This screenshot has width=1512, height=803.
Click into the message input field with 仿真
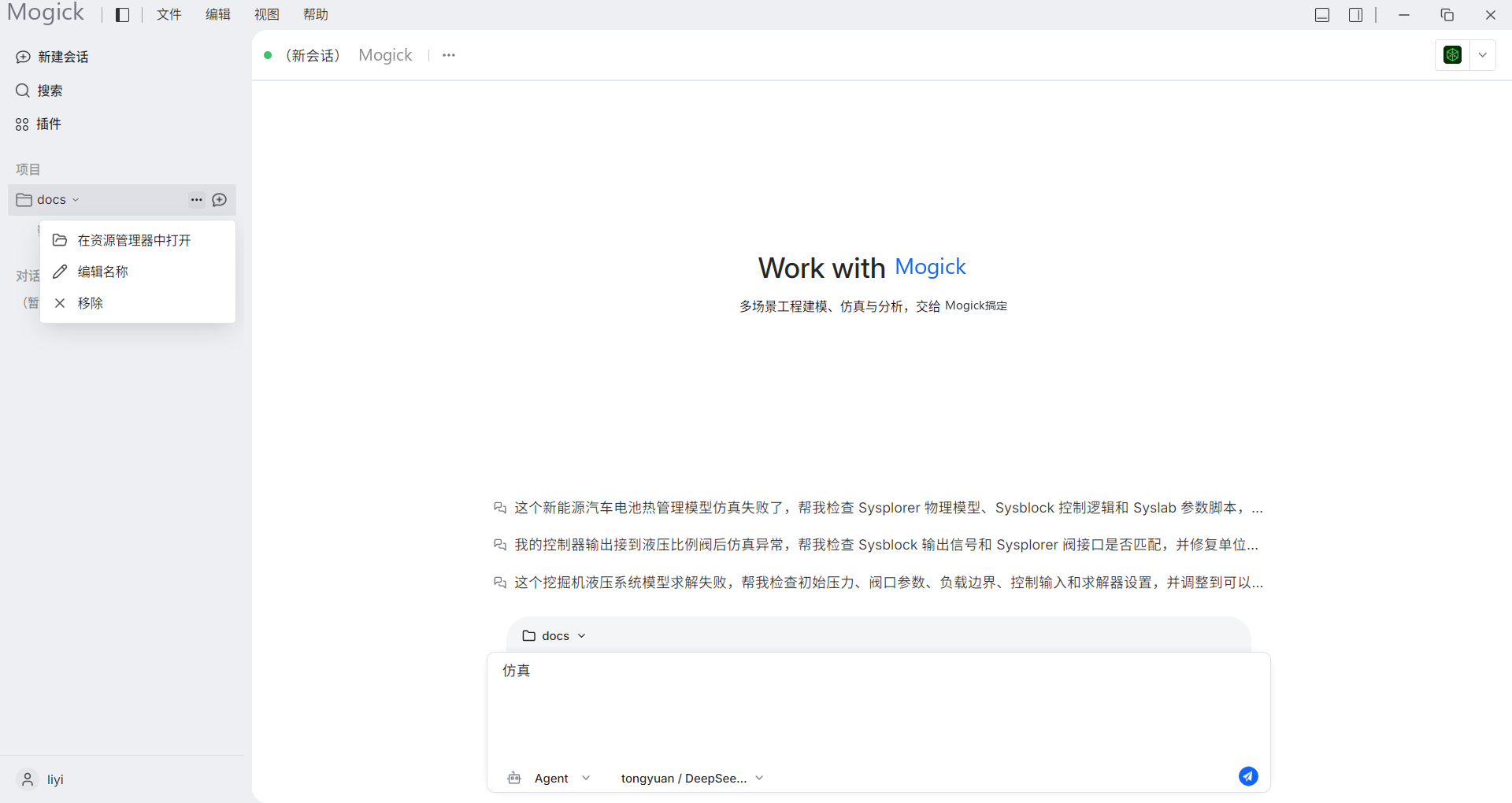coord(878,705)
